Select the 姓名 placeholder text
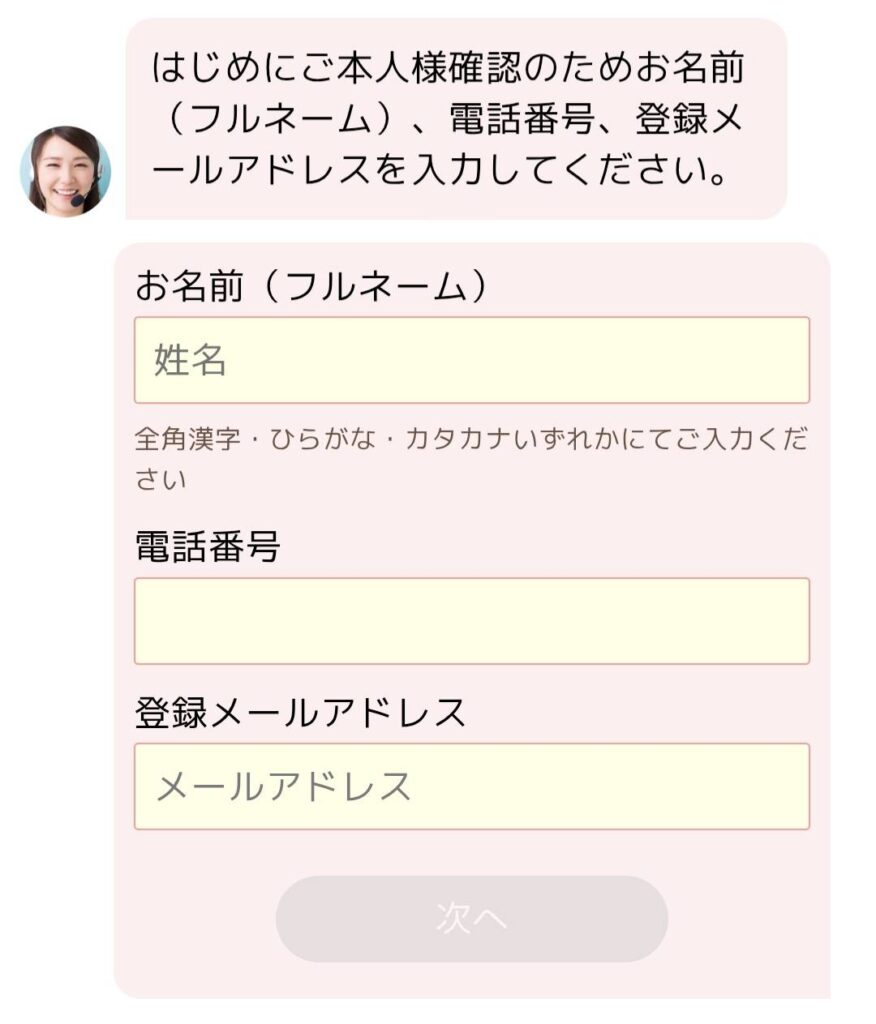The height and width of the screenshot is (1024, 876). click(x=190, y=360)
